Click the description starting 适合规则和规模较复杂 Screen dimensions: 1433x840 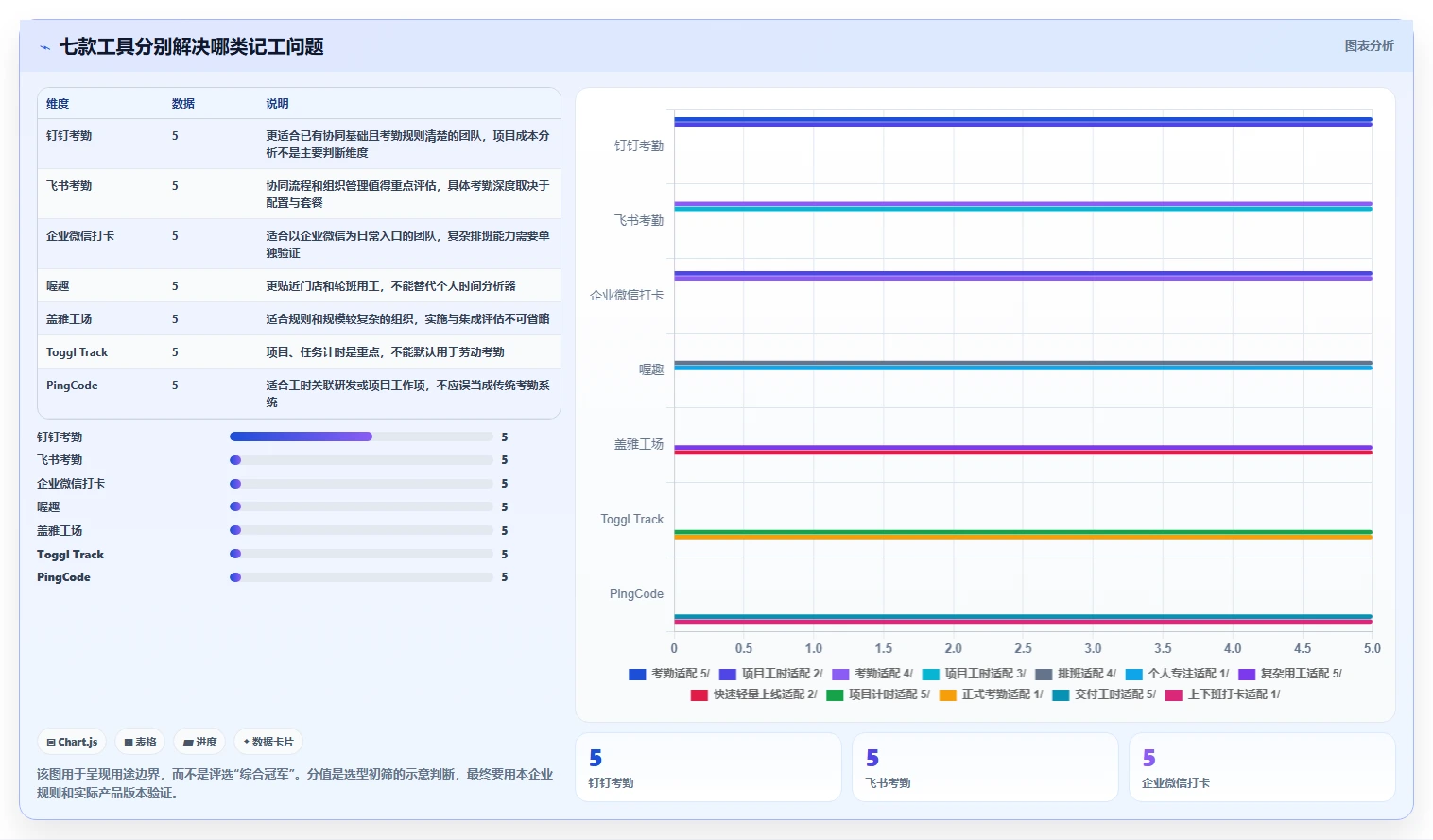(x=407, y=319)
